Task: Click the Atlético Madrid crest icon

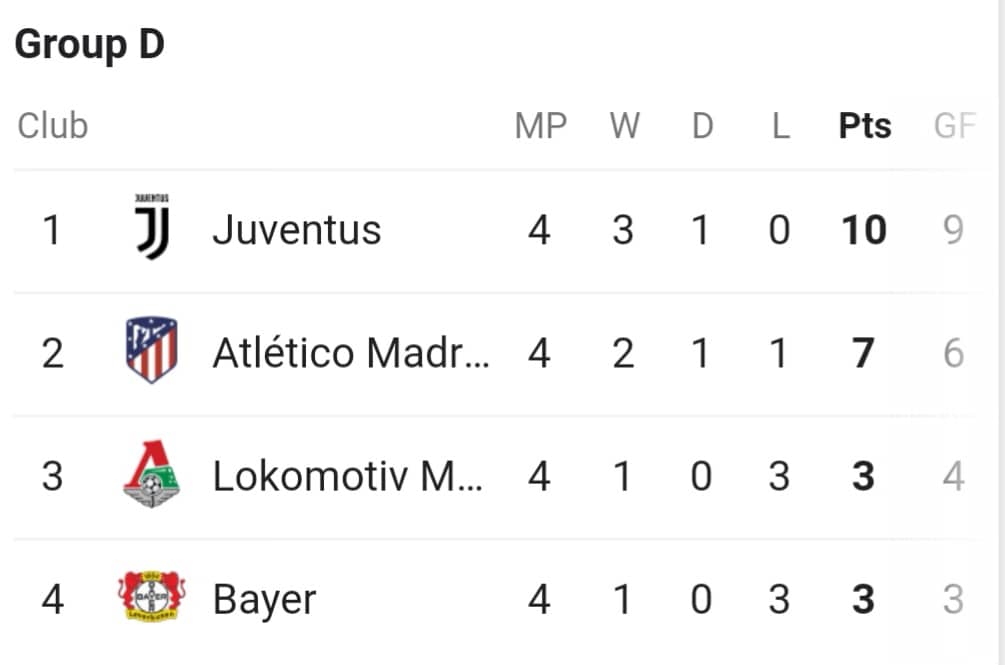Action: point(151,350)
